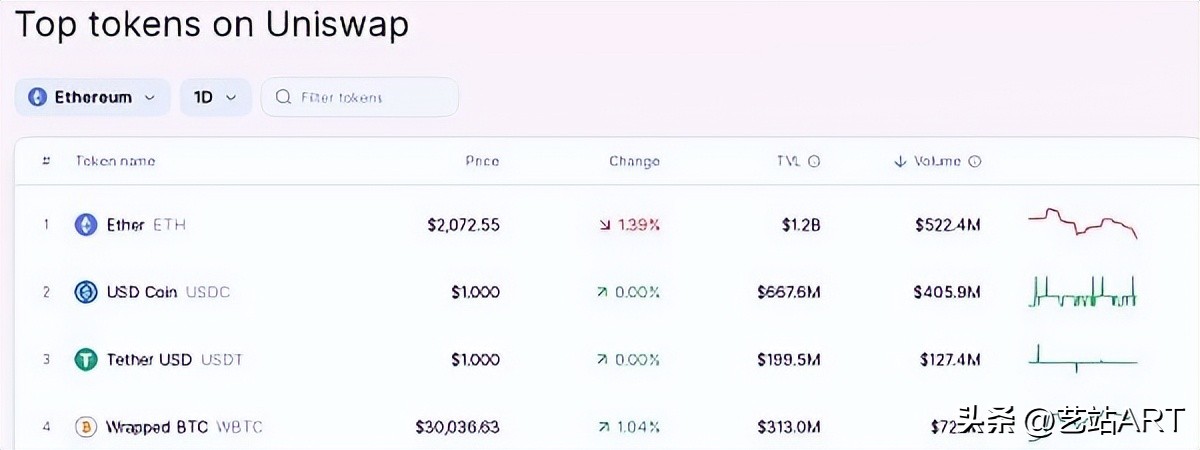Click the USDC price sparkline chart
The image size is (1200, 450).
click(x=1083, y=293)
